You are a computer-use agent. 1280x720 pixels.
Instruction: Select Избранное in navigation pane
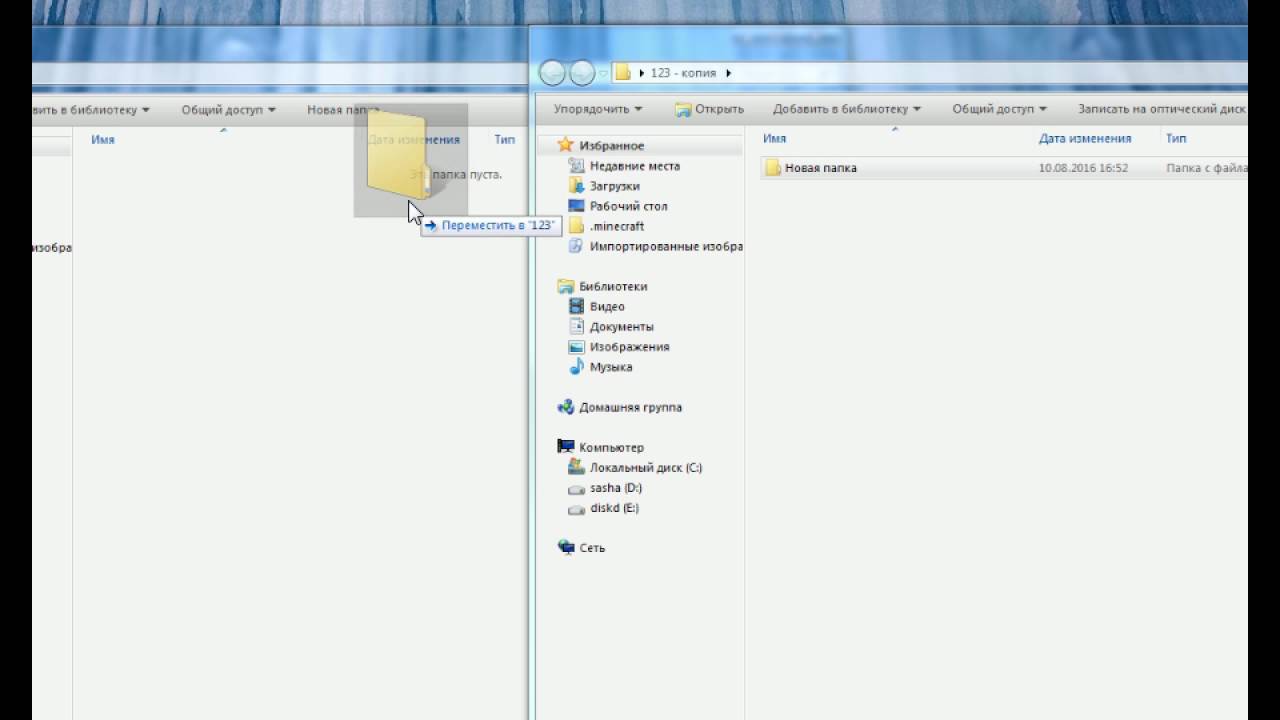(x=611, y=146)
